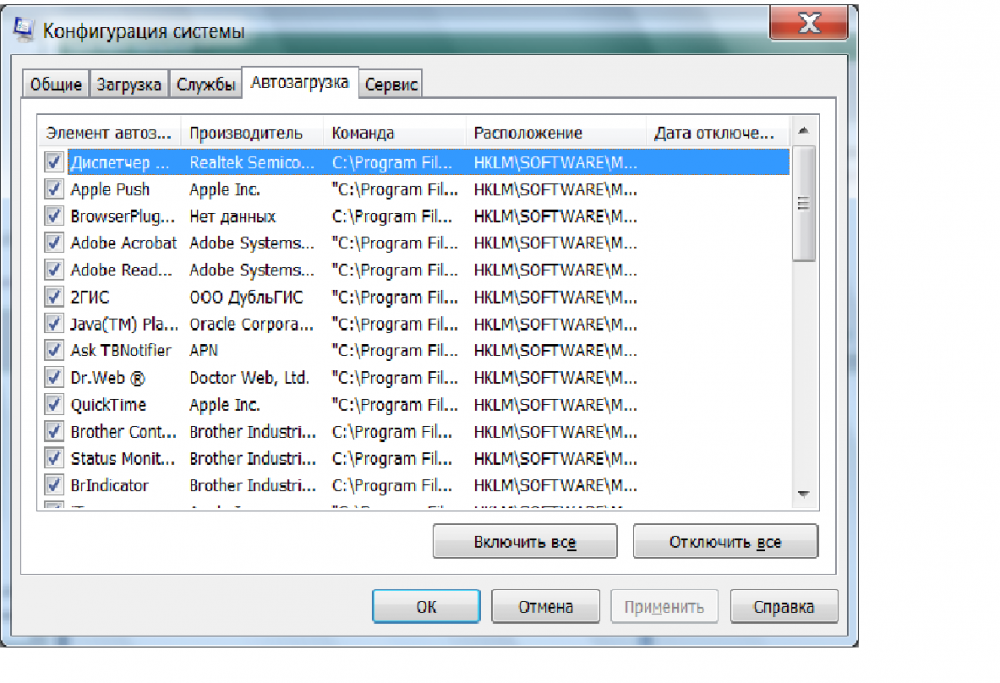This screenshot has height=683, width=1000.
Task: Click manufacturer Doctor Web, Ltd. cell
Action: (249, 378)
